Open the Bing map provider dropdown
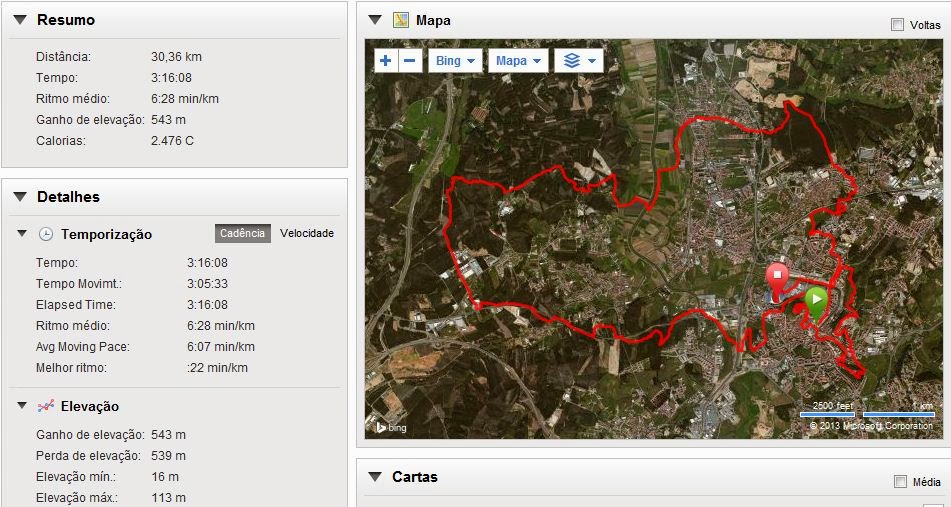The height and width of the screenshot is (507, 951). coord(455,61)
